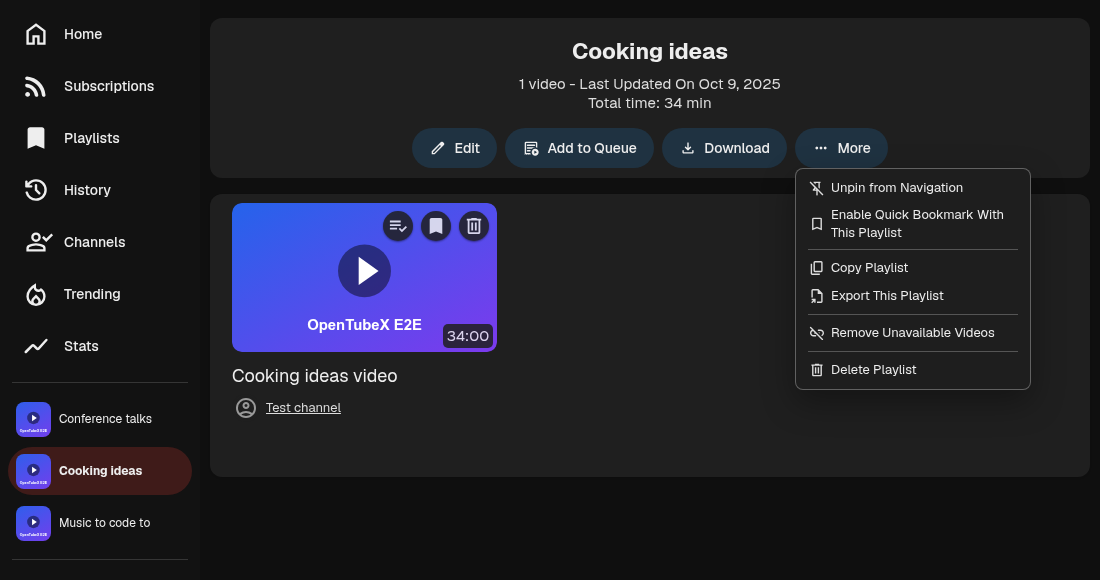Choose Export This Playlist
Screen dimensions: 1100x580
[x=913, y=296]
